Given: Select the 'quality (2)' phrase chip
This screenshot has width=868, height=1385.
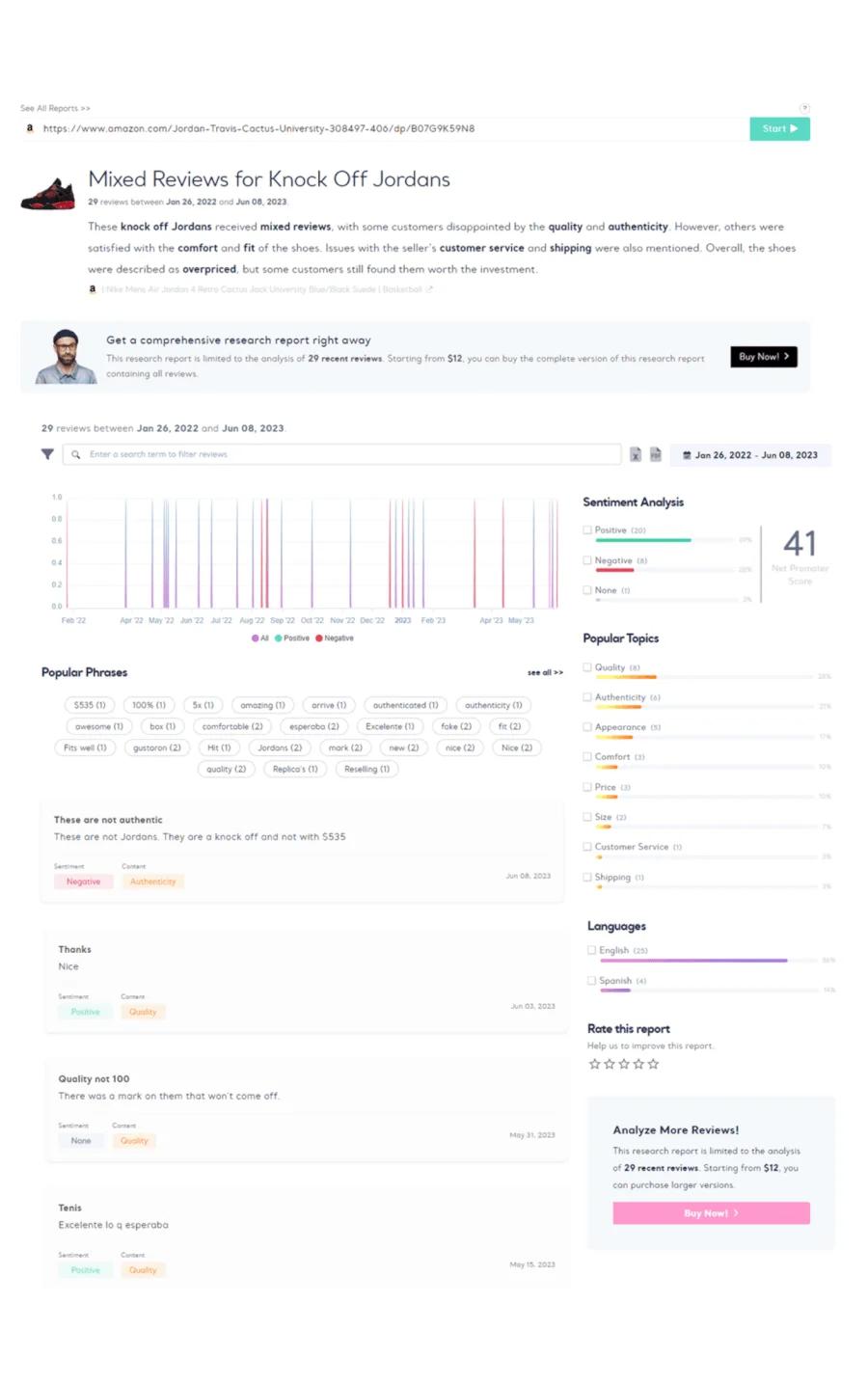Looking at the screenshot, I should [x=226, y=769].
